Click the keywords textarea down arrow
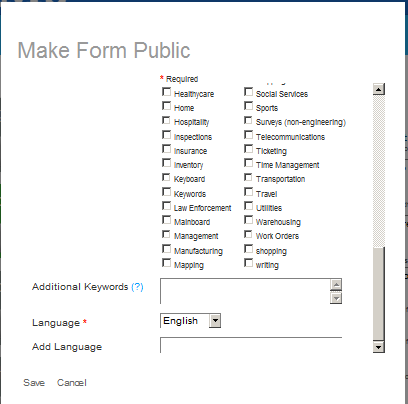The height and width of the screenshot is (404, 408). coord(336,298)
